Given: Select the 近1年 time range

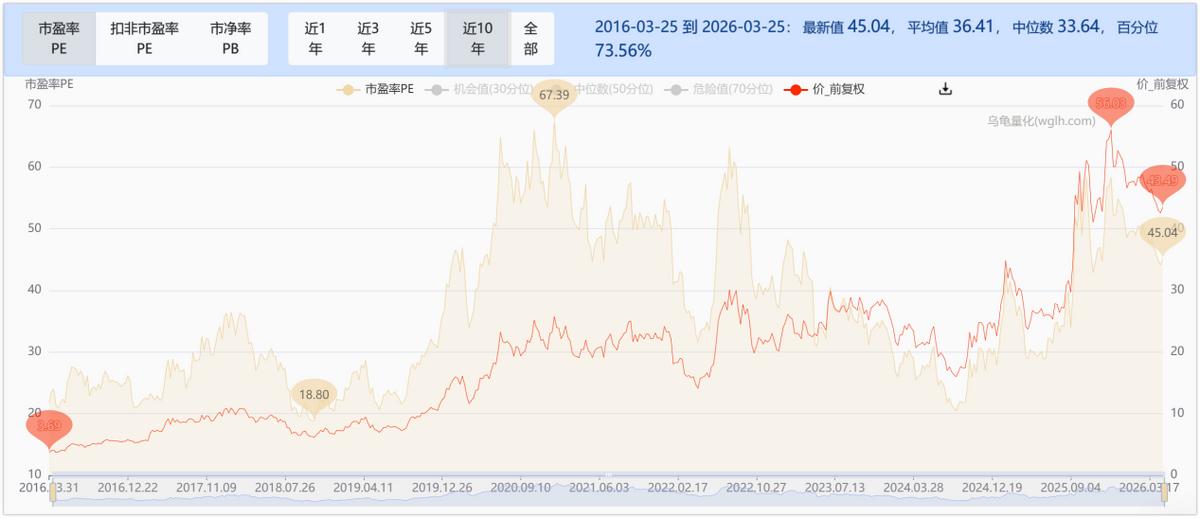Looking at the screenshot, I should coord(315,38).
